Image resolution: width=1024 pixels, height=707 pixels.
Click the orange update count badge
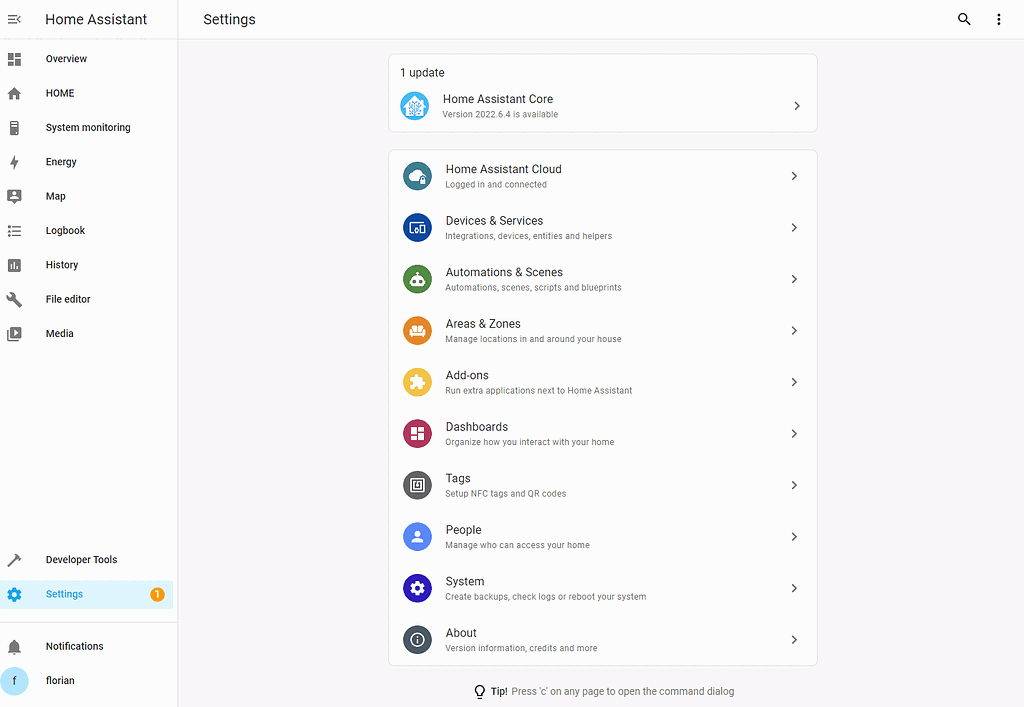(x=157, y=593)
